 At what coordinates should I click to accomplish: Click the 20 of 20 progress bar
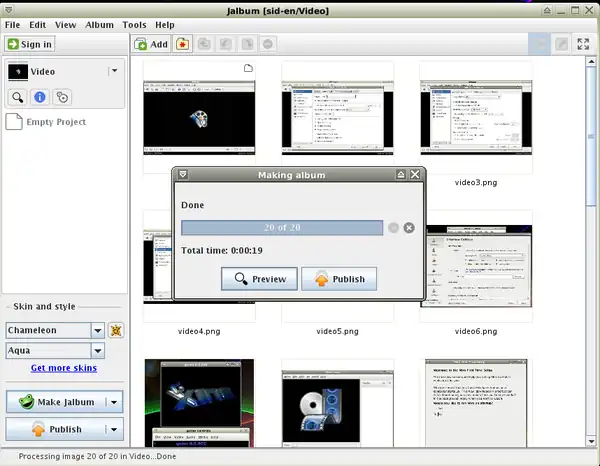282,228
